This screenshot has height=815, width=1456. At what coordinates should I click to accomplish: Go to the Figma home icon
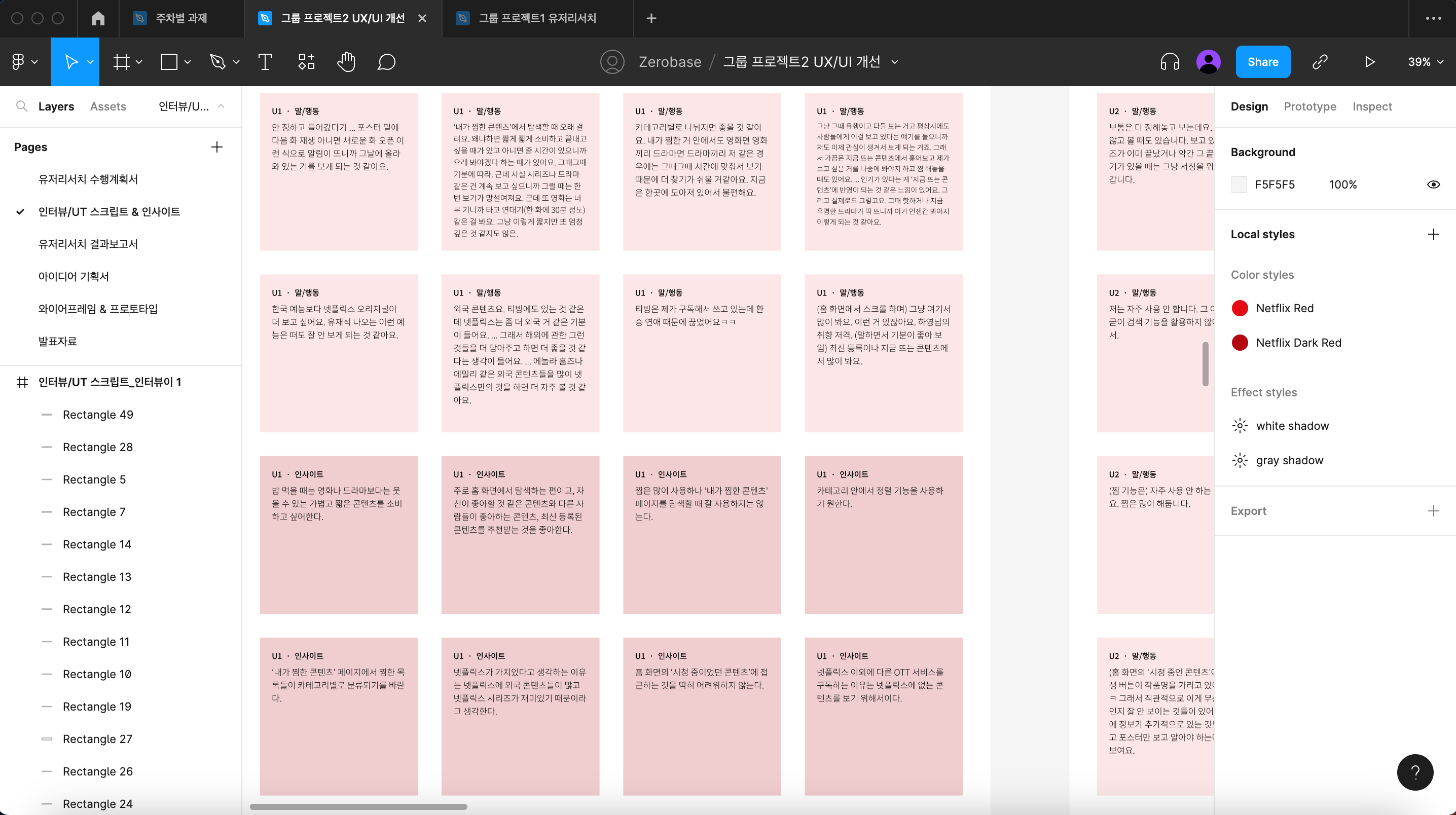(x=98, y=18)
